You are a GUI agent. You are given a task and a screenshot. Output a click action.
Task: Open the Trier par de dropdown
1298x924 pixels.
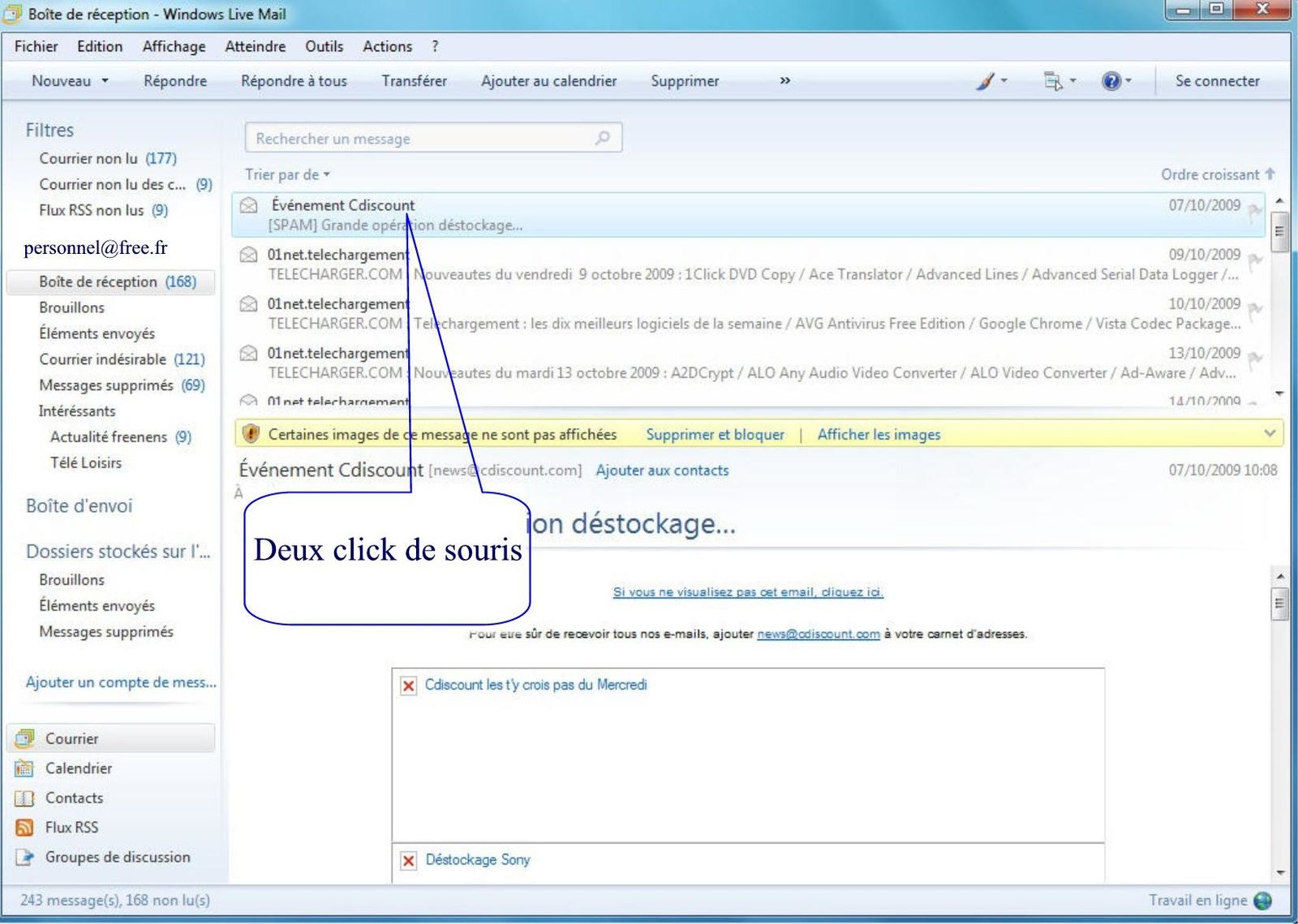click(287, 174)
